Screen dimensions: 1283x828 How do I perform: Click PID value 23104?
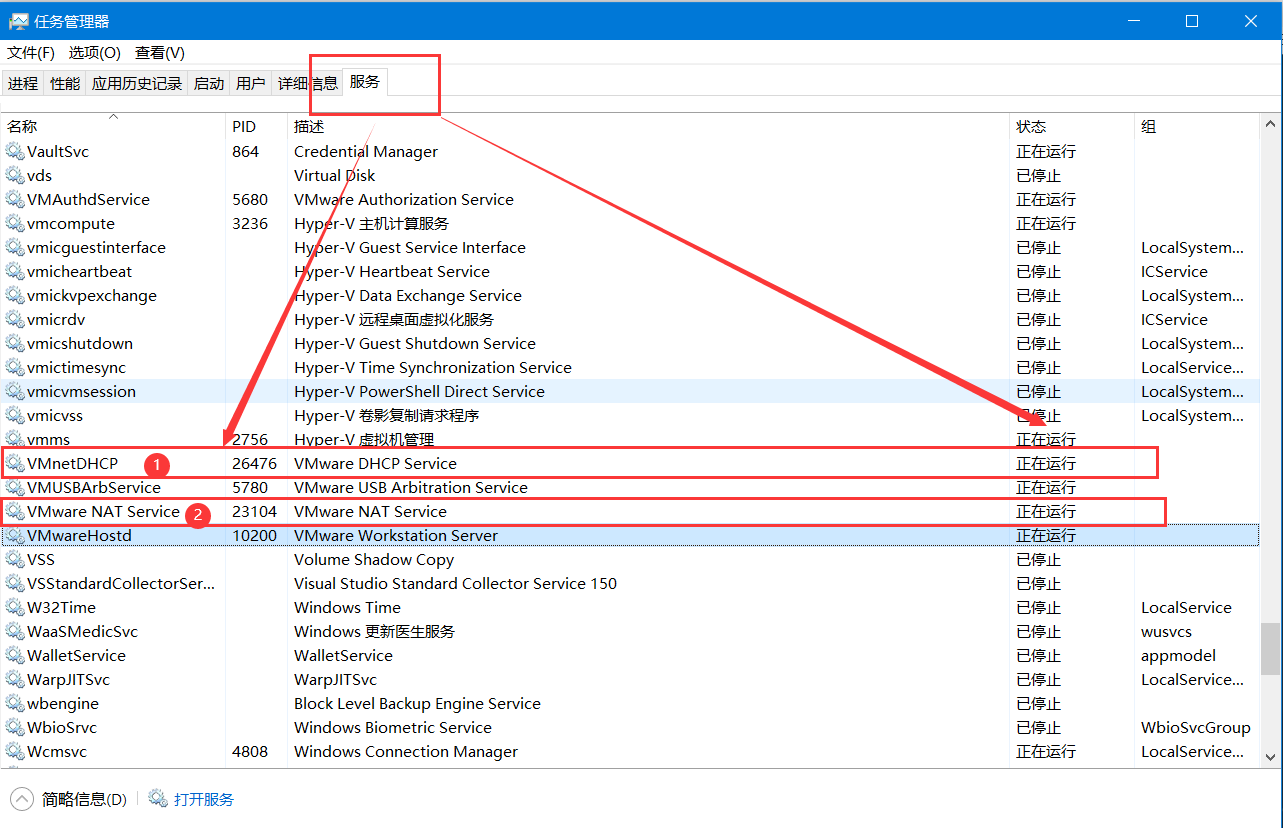pyautogui.click(x=254, y=512)
